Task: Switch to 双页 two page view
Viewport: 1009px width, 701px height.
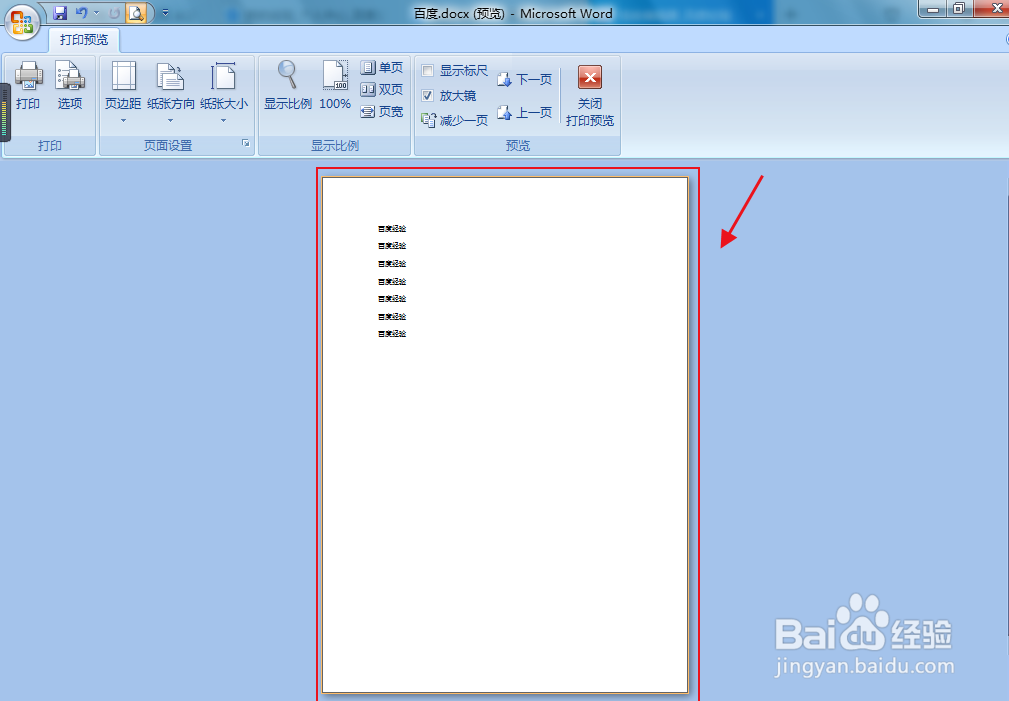Action: 382,89
